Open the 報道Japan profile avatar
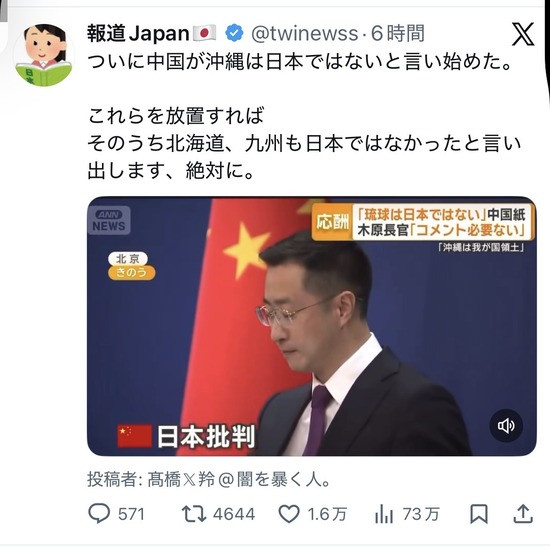The image size is (550, 549). coord(44,55)
